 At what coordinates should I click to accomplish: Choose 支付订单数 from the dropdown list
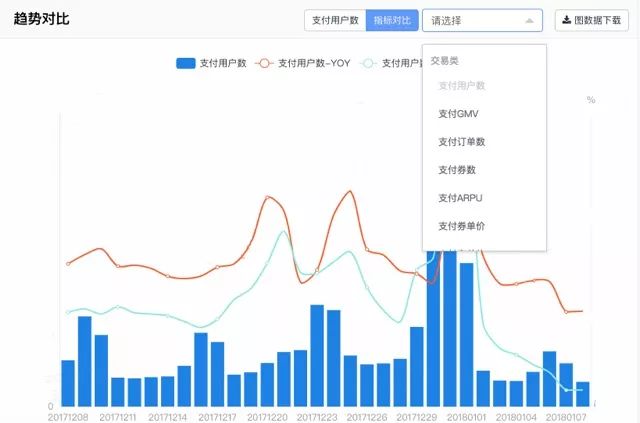coord(484,142)
